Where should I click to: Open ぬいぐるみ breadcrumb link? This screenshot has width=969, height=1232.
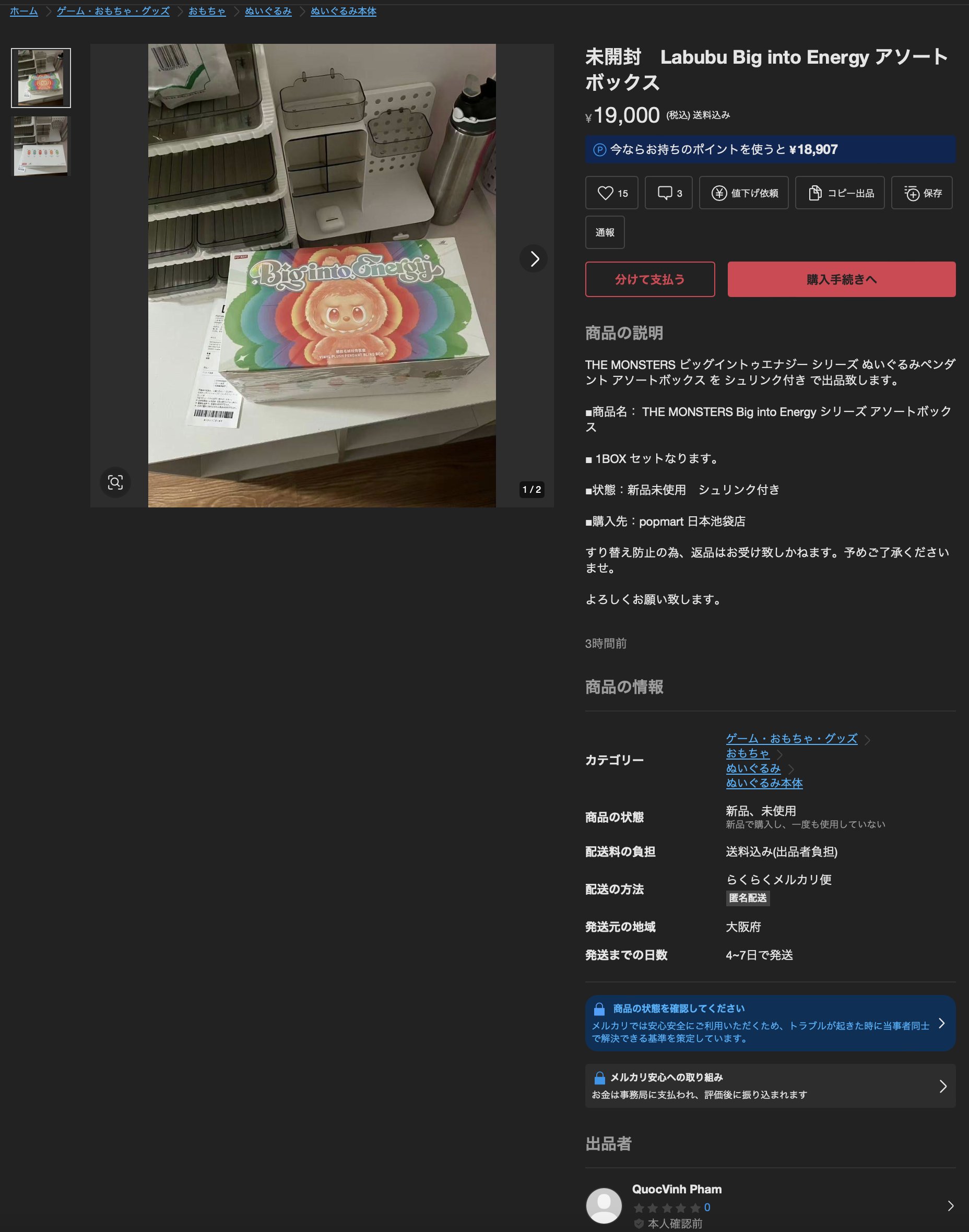[x=268, y=11]
